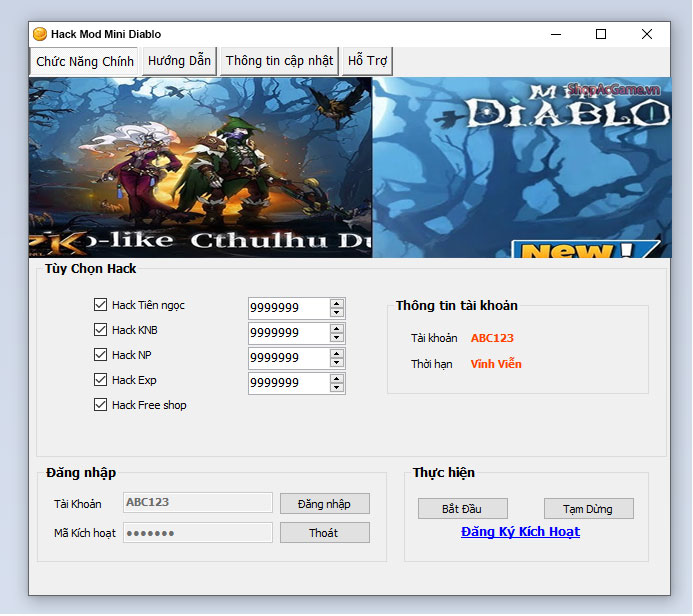Close the Hack Mod Mini Diablo window
The height and width of the screenshot is (616, 693).
(647, 34)
